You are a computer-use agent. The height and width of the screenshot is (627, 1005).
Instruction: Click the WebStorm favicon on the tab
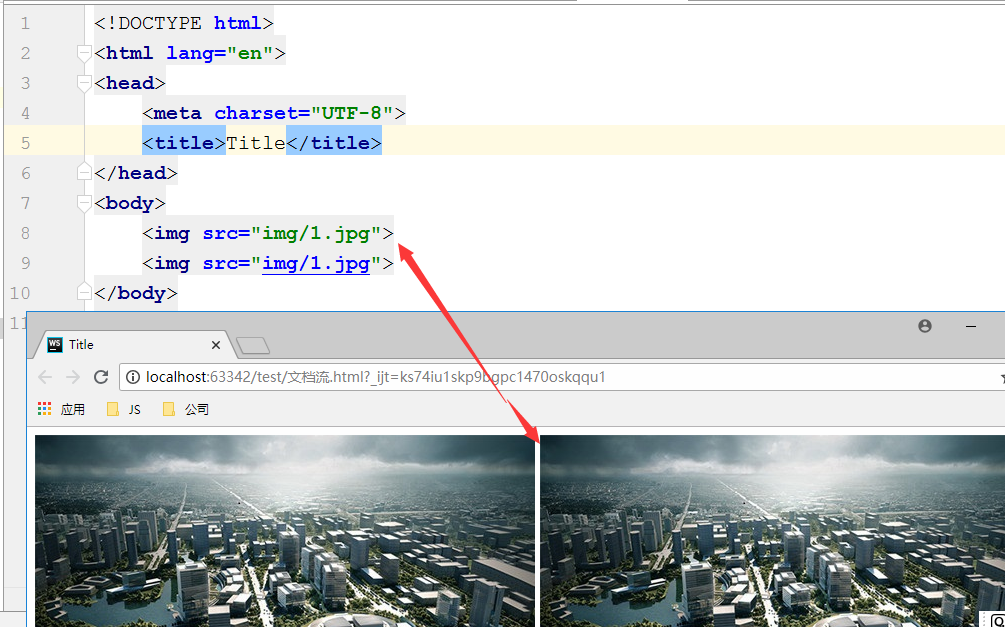click(x=55, y=345)
